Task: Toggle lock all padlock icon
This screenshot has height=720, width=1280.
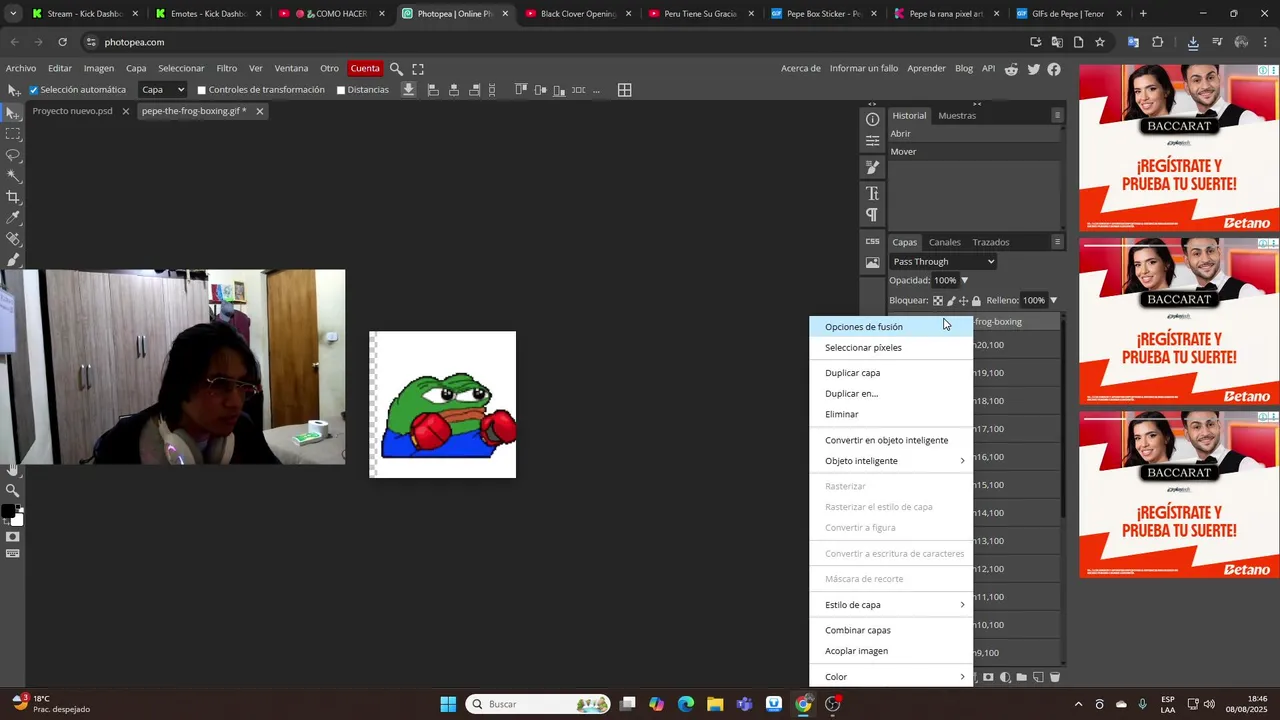Action: (x=976, y=300)
